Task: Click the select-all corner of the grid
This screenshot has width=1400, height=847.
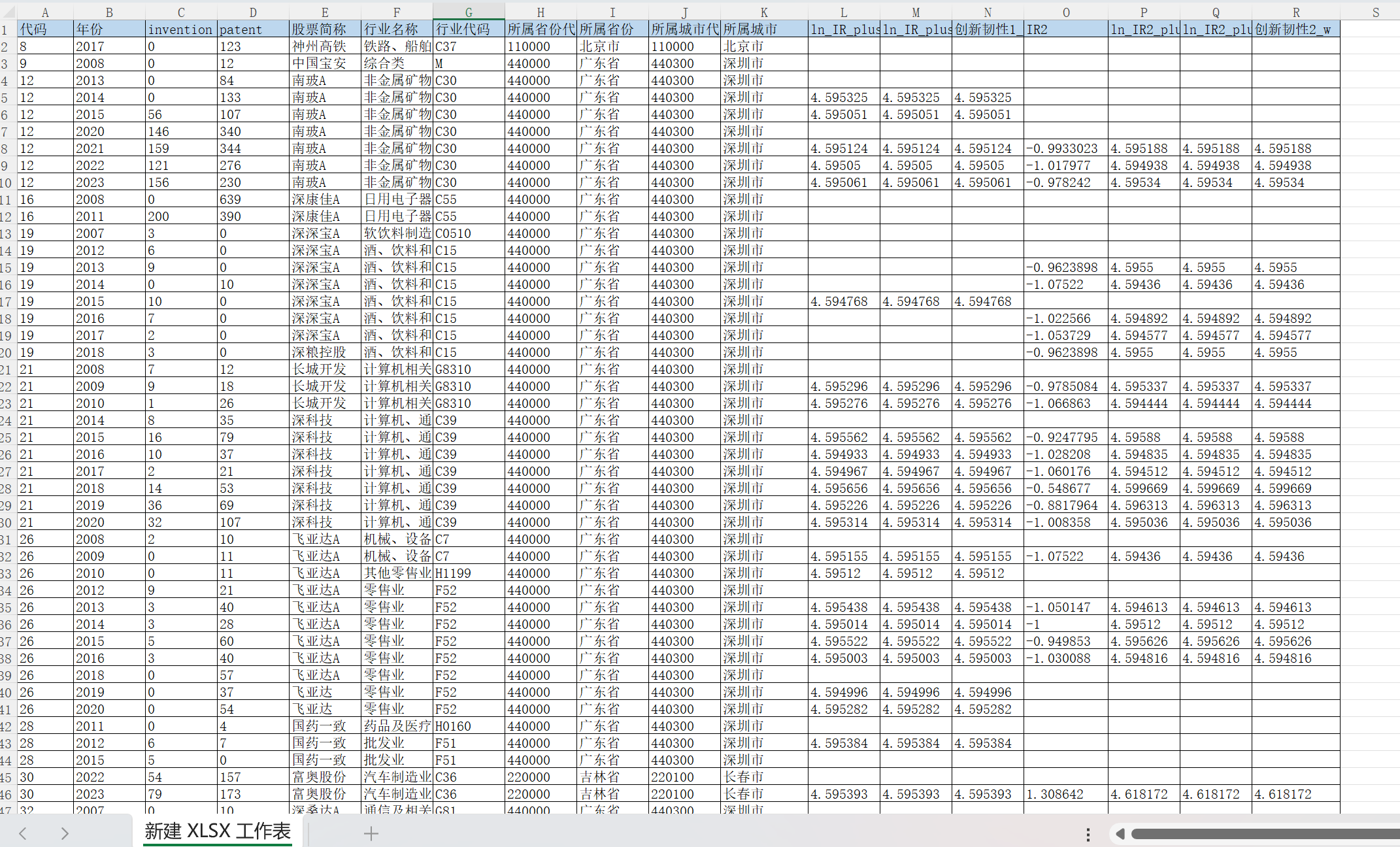Action: 7,12
